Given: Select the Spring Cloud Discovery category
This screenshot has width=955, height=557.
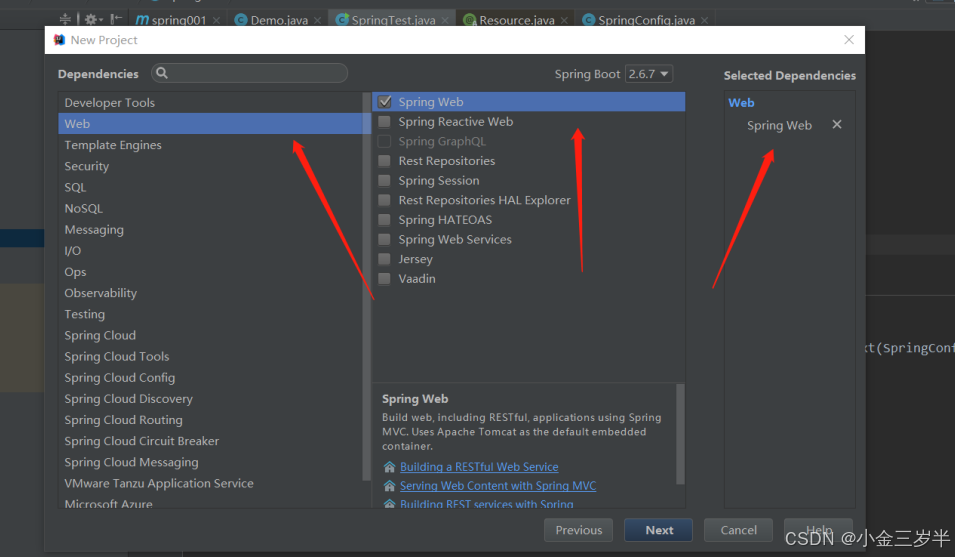Looking at the screenshot, I should [210, 399].
